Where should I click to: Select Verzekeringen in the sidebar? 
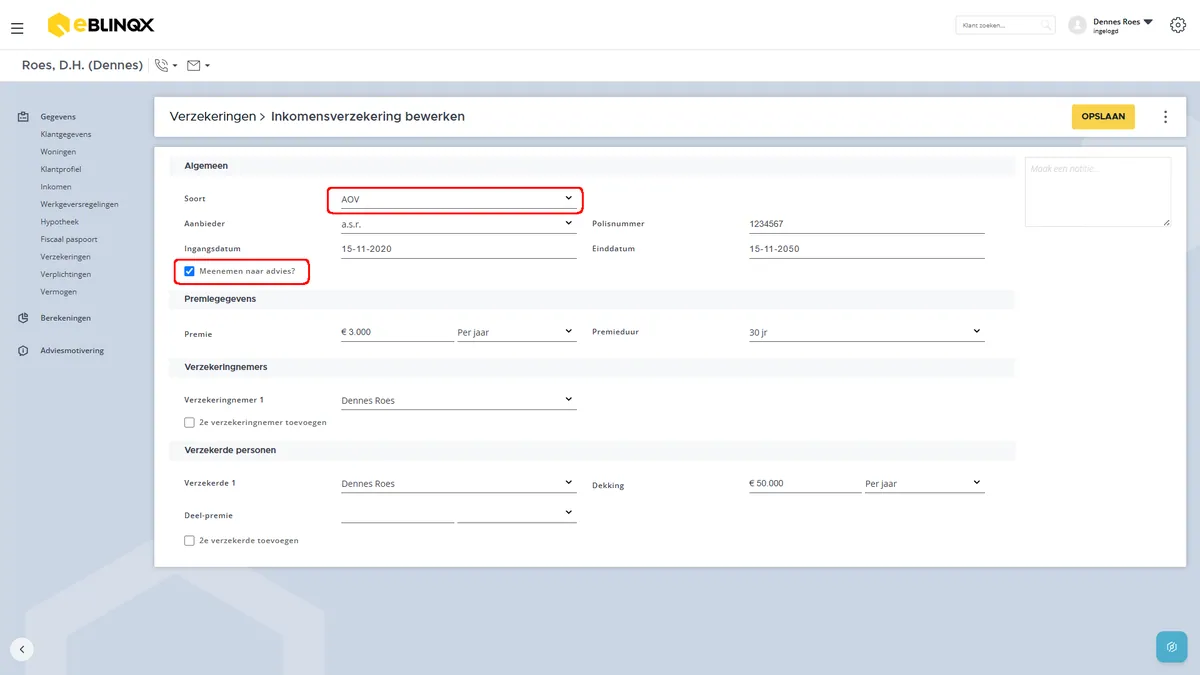[x=65, y=257]
